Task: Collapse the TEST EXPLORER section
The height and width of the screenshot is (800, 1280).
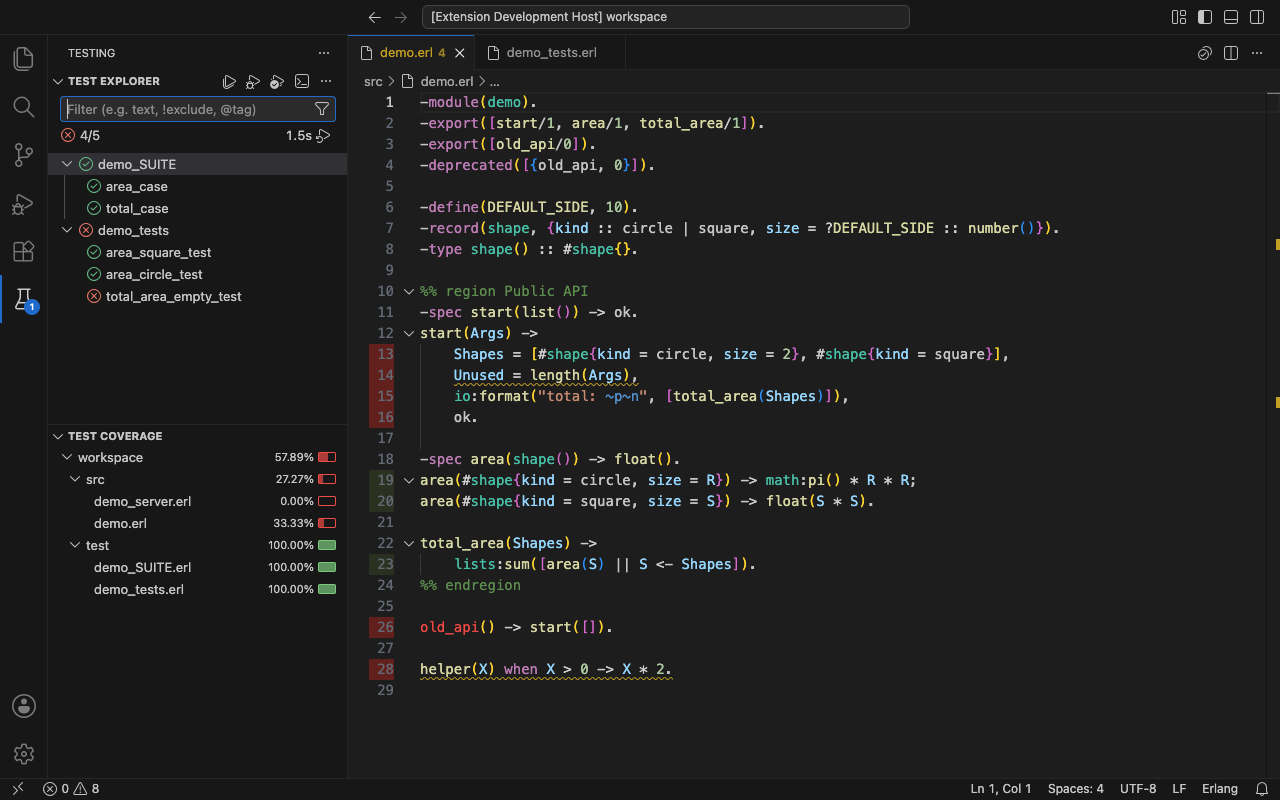Action: point(58,82)
